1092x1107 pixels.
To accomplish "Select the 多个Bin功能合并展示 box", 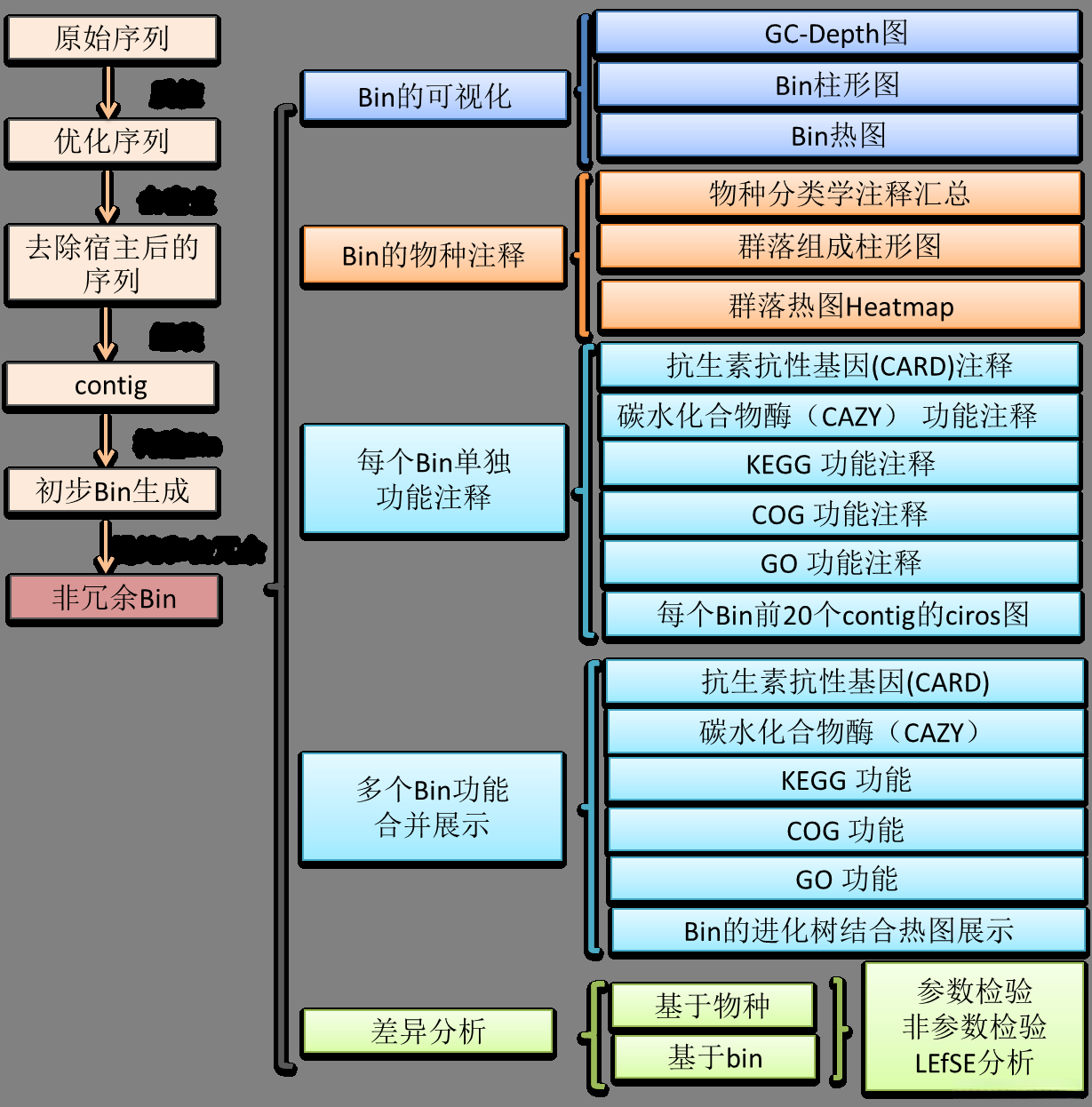I will [432, 807].
